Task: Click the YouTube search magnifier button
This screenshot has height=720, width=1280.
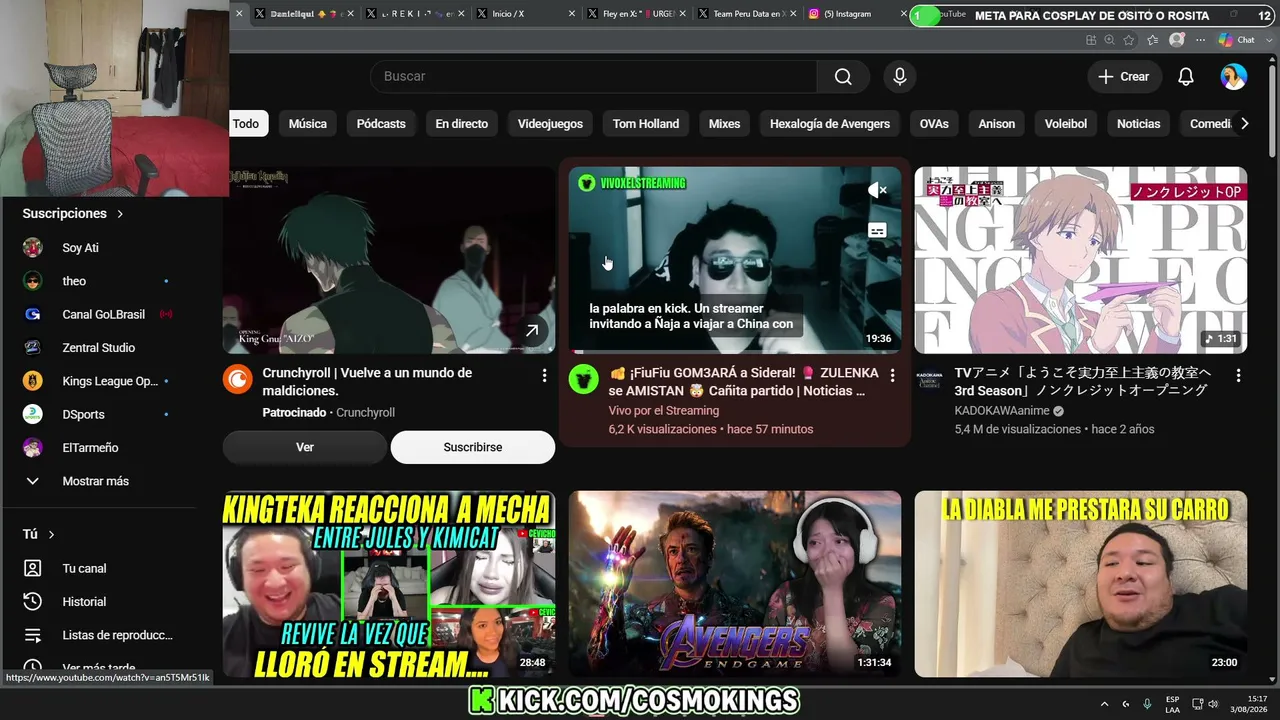Action: 843,77
